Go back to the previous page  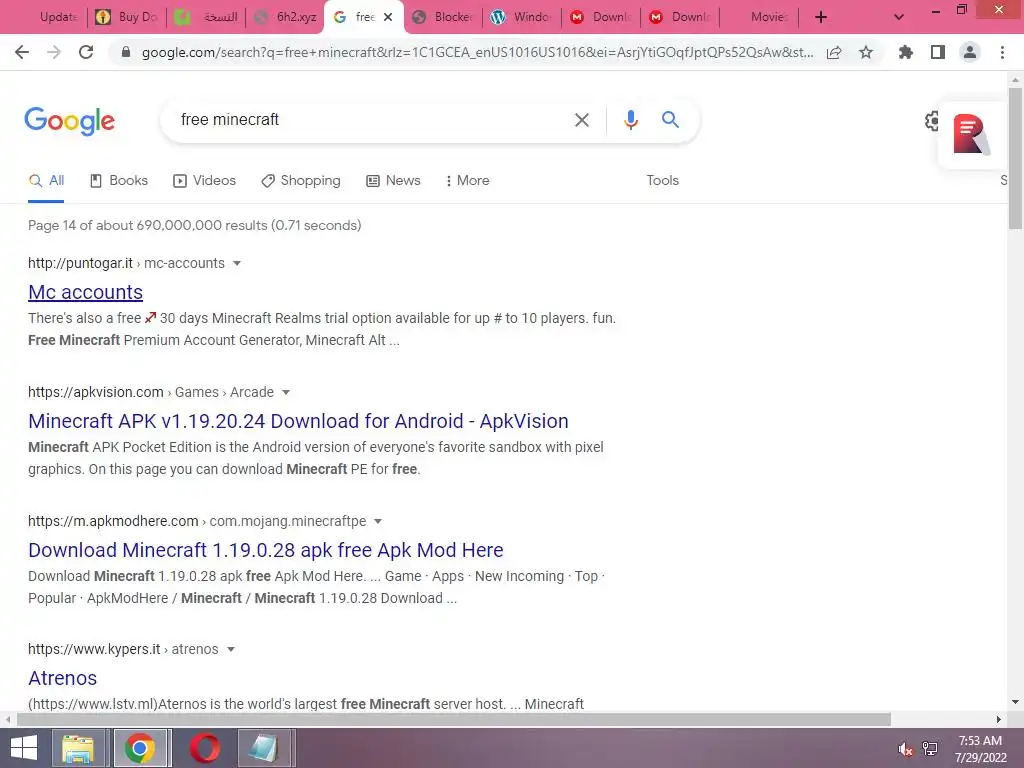[22, 52]
